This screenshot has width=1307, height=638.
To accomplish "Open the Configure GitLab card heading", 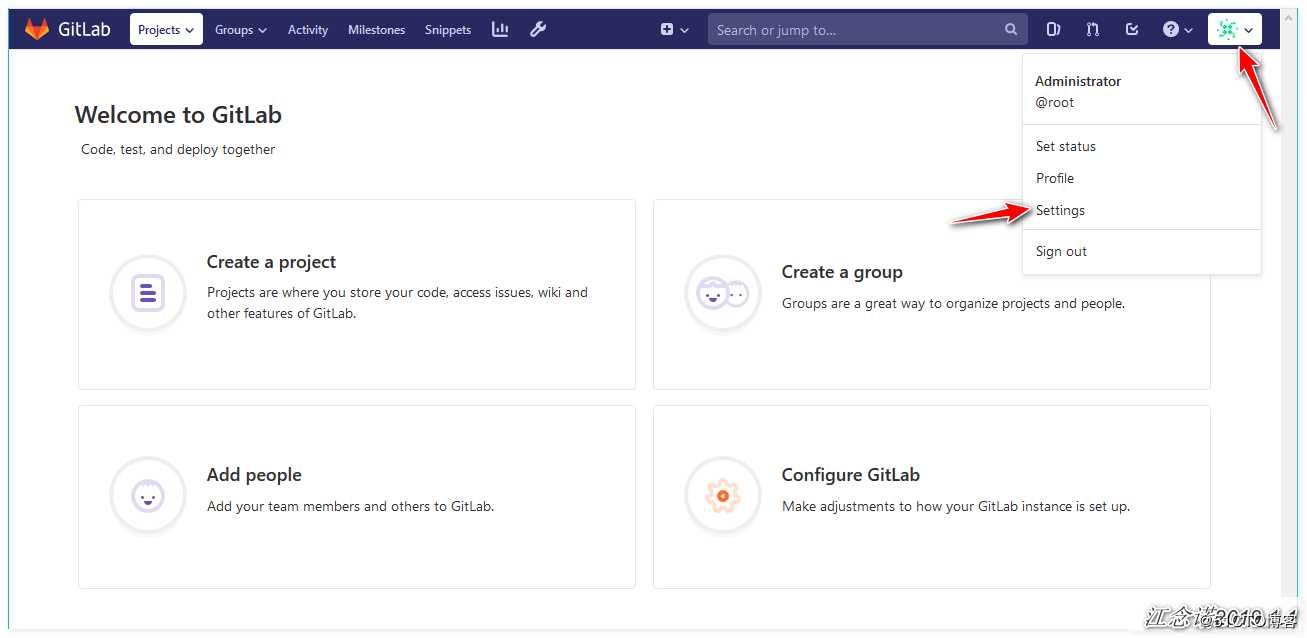I will point(851,475).
